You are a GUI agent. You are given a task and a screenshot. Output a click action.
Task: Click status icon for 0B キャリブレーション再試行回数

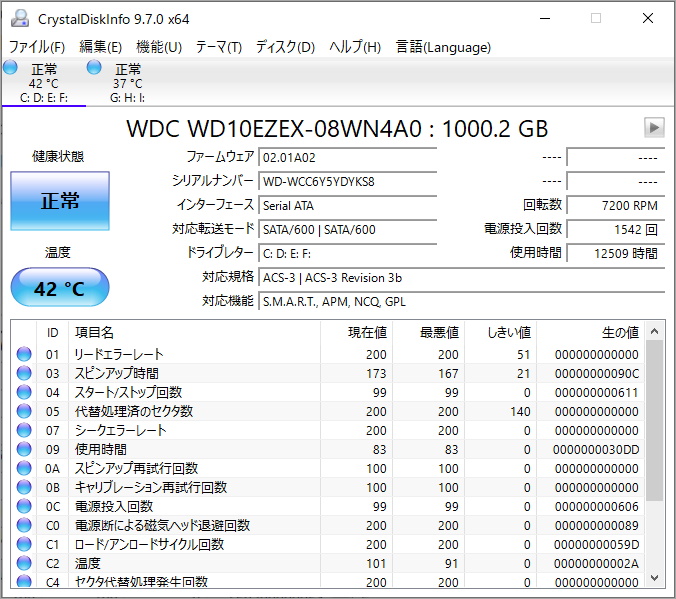pos(24,487)
